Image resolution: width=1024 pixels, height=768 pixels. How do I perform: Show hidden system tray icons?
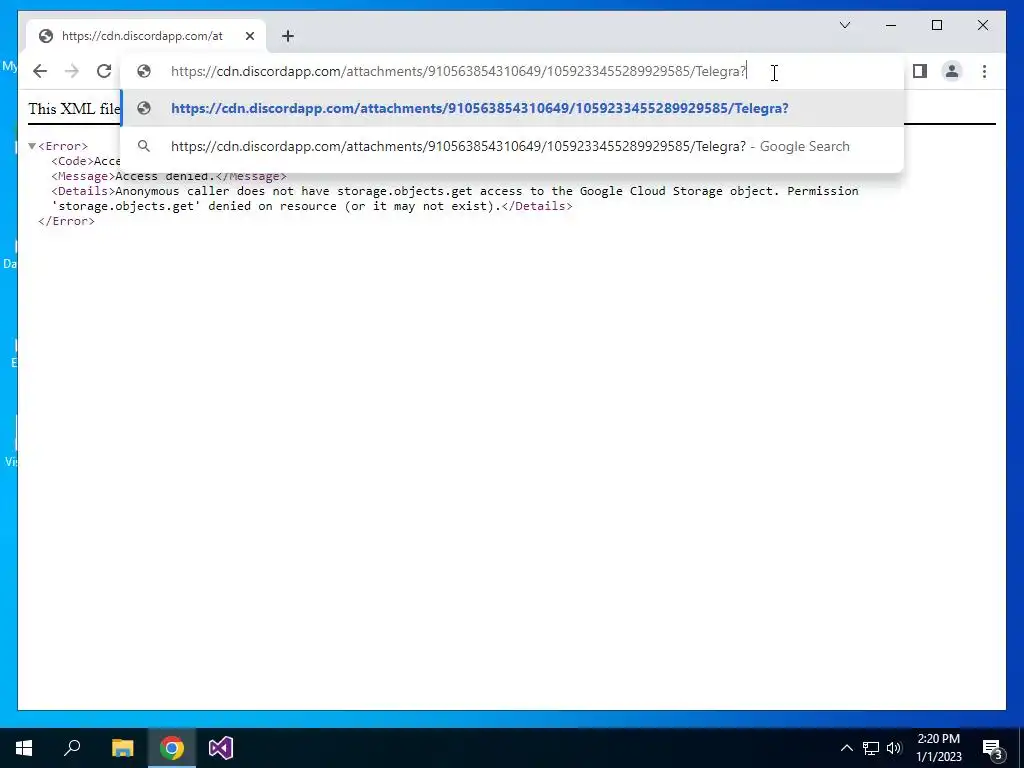click(x=846, y=748)
